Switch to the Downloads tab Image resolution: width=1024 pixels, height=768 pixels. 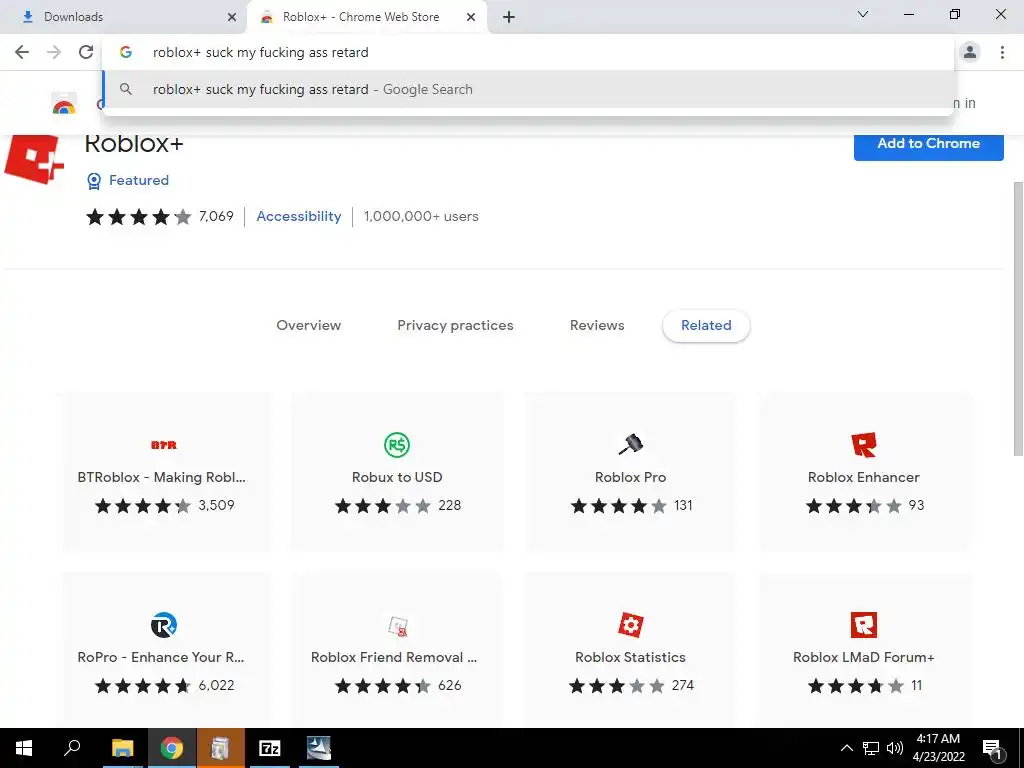coord(124,17)
